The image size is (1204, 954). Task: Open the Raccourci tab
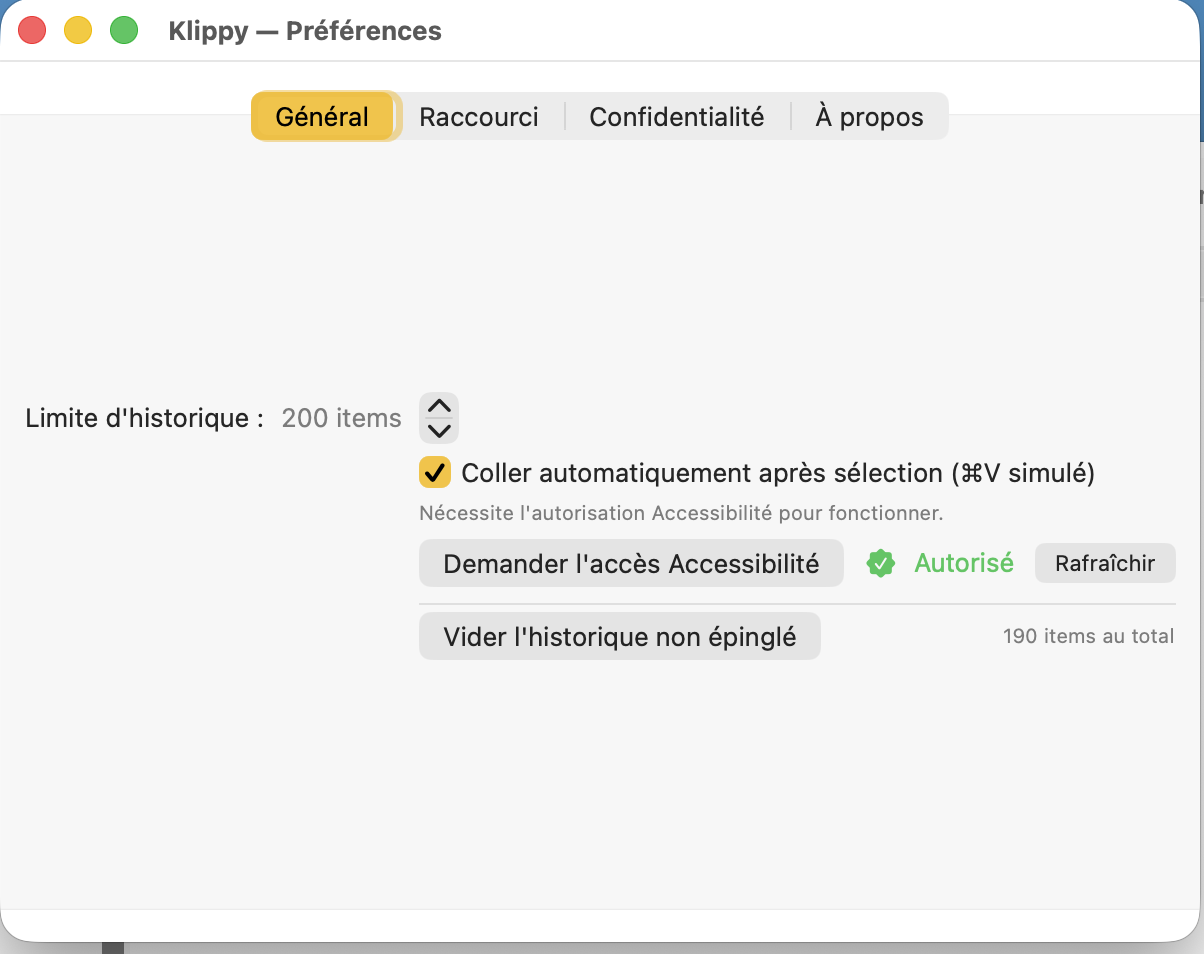[x=479, y=117]
